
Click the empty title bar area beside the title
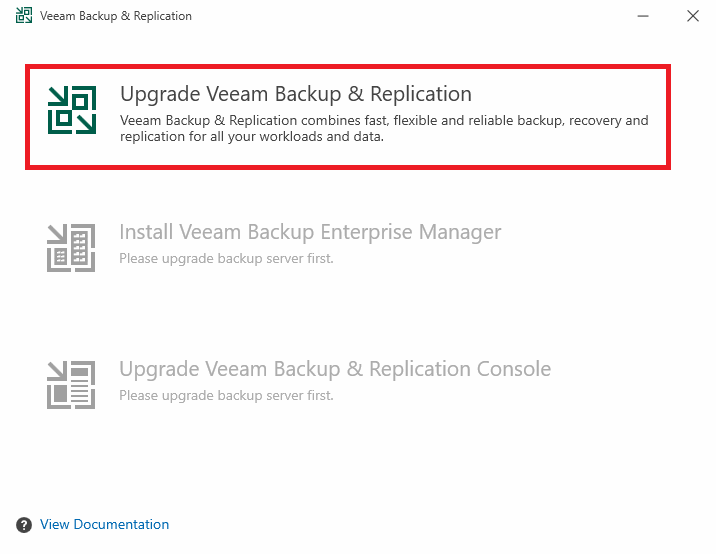coord(411,16)
